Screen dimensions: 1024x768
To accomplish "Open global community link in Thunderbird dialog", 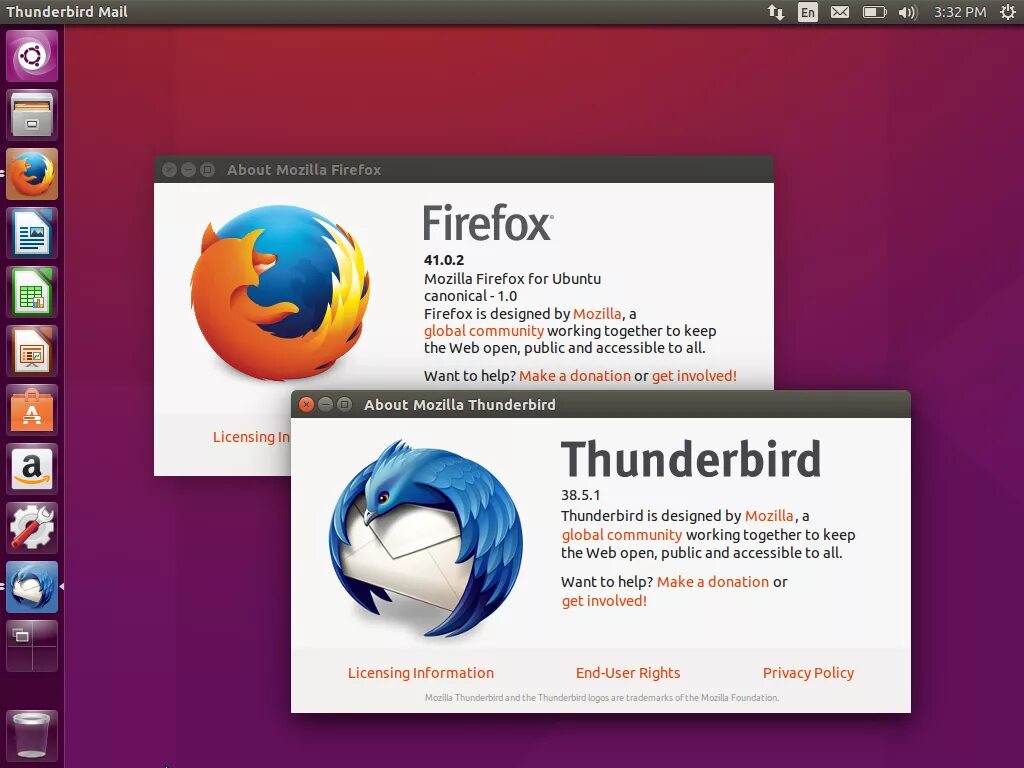I will click(622, 535).
